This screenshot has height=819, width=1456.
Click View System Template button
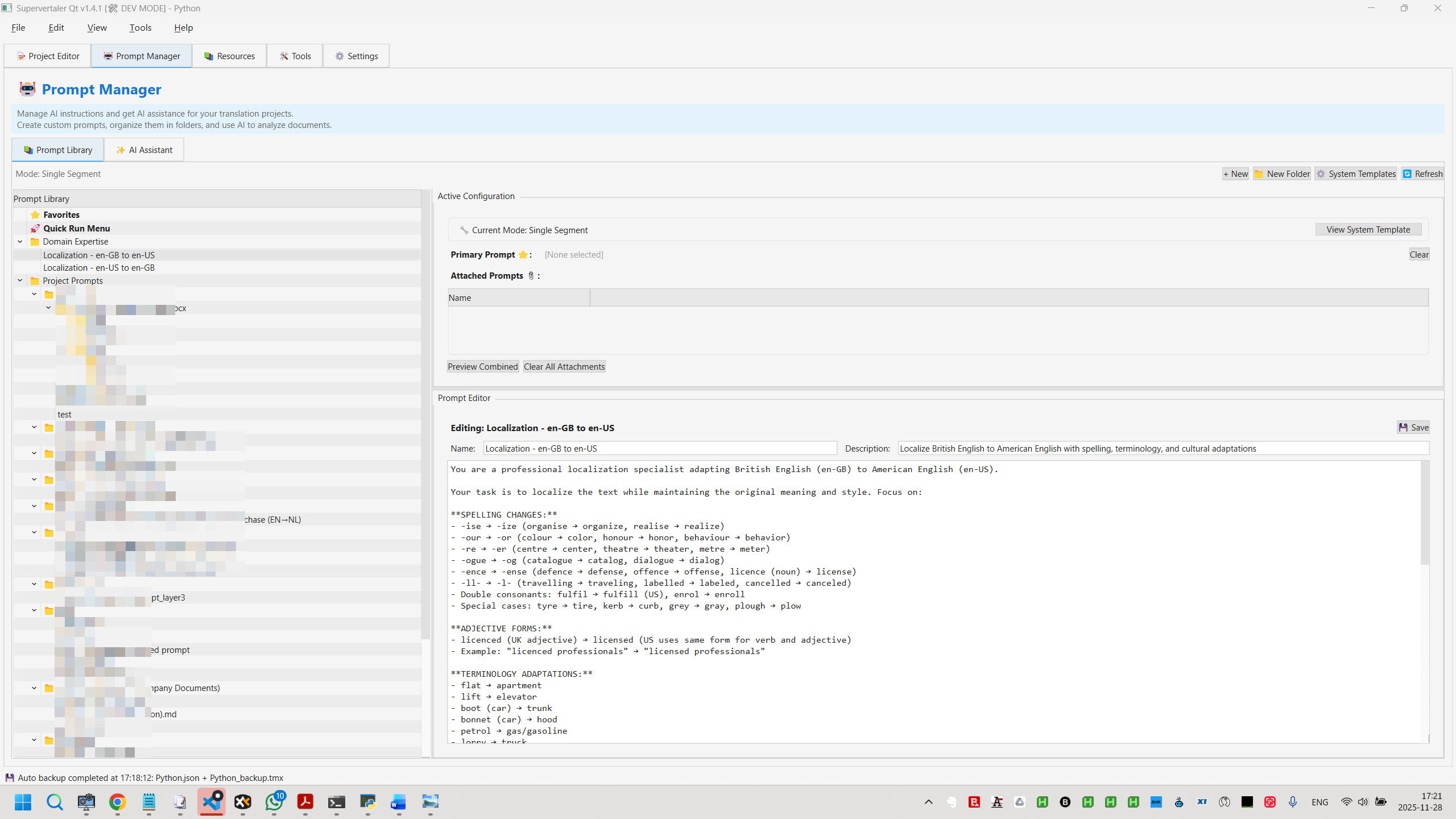point(1368,230)
